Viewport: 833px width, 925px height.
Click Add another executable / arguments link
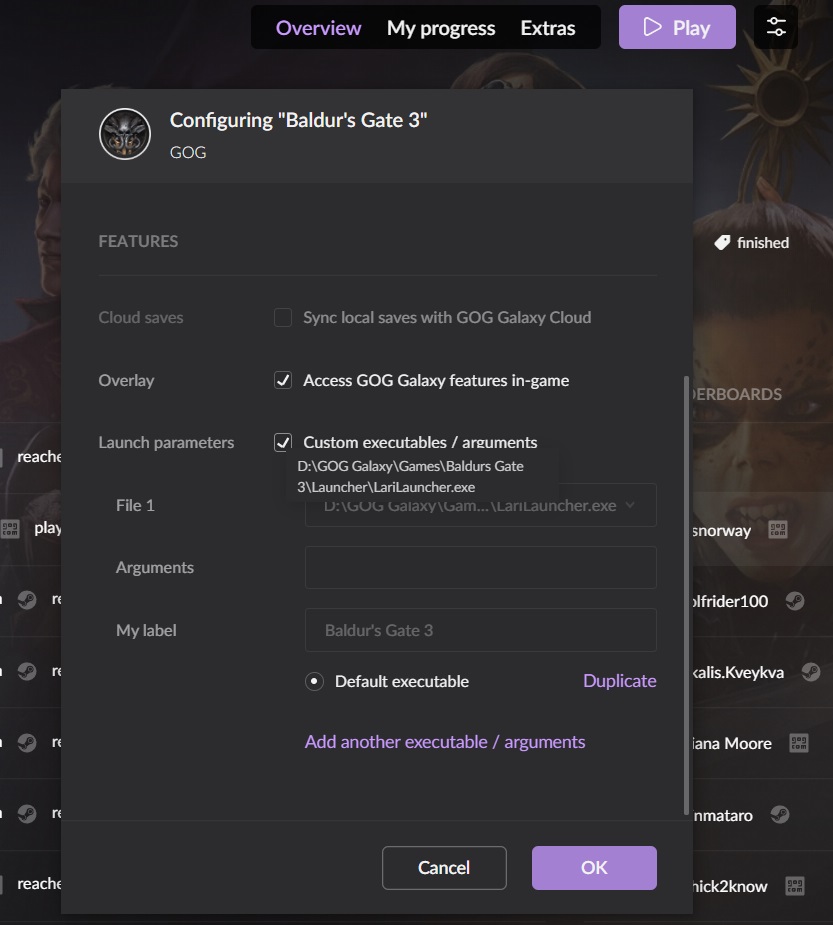445,742
